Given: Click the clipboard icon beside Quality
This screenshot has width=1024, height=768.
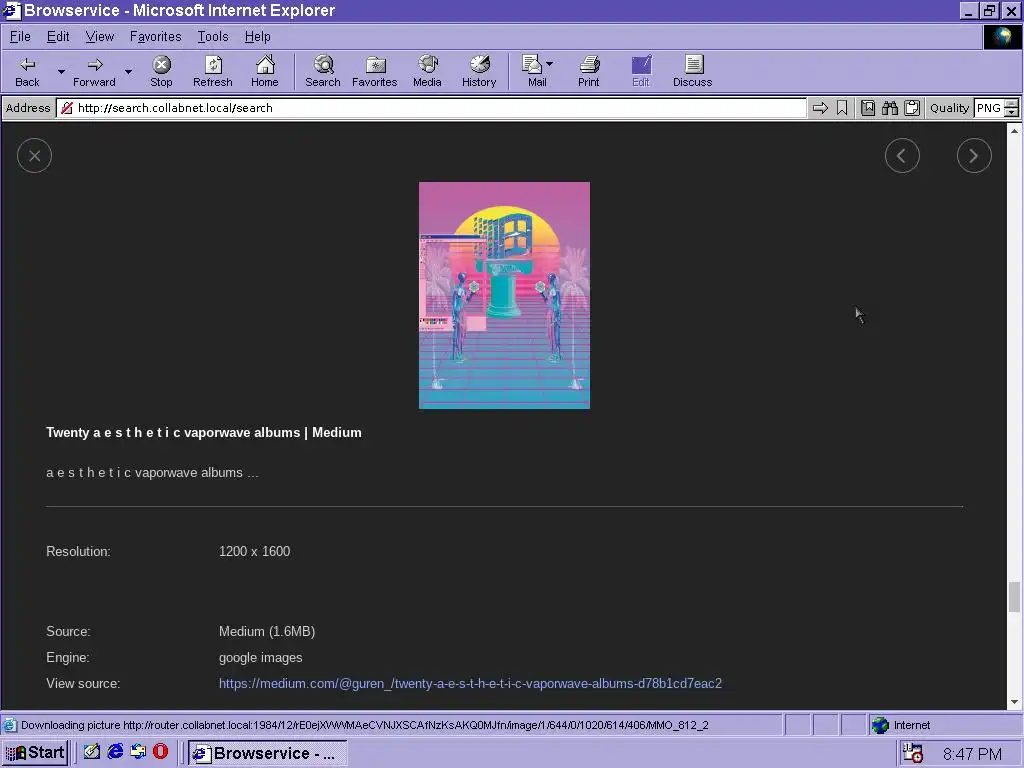Looking at the screenshot, I should tap(912, 108).
